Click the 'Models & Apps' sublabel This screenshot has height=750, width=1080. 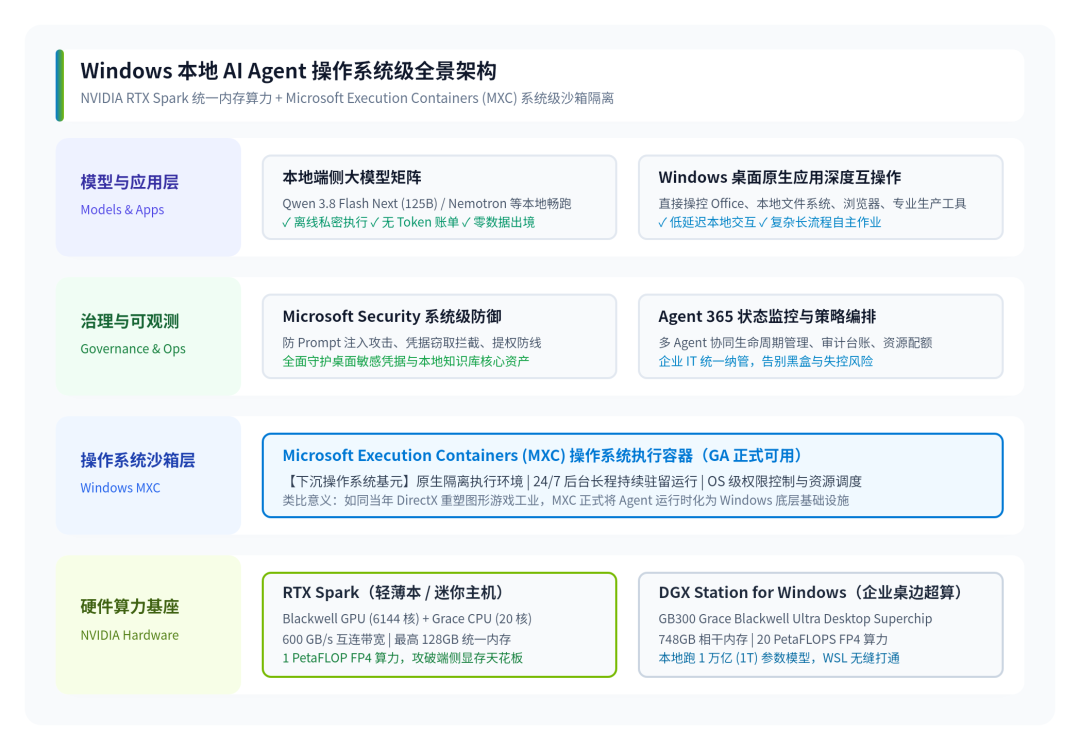click(x=122, y=209)
